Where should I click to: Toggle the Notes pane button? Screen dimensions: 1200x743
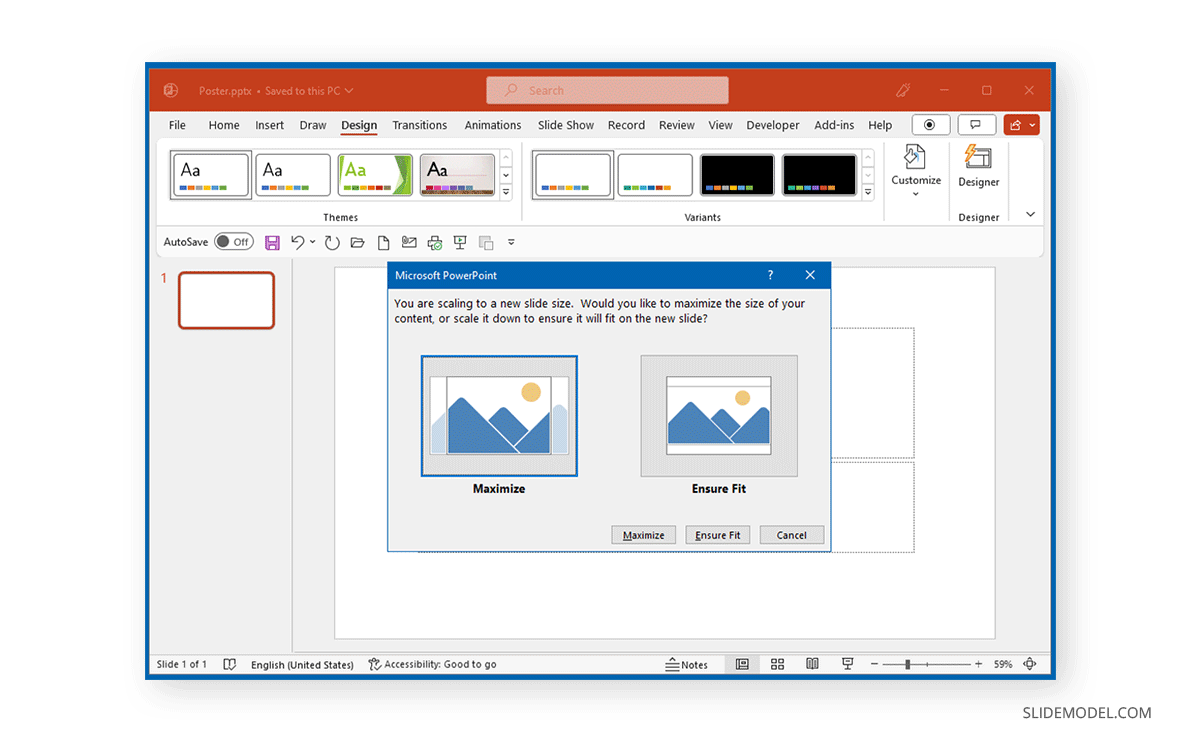pyautogui.click(x=687, y=664)
